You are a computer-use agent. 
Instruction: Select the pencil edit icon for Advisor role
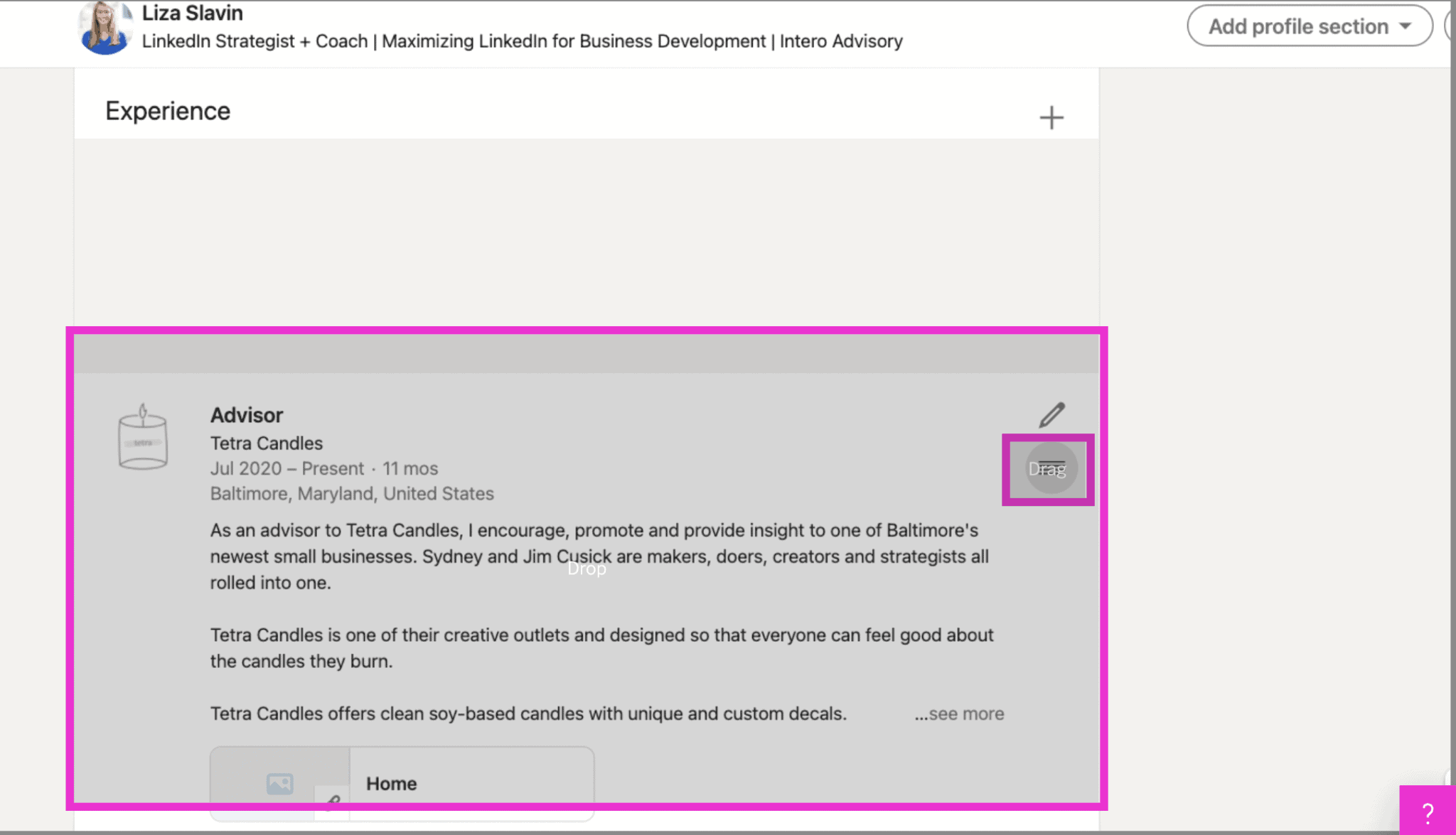[1051, 414]
